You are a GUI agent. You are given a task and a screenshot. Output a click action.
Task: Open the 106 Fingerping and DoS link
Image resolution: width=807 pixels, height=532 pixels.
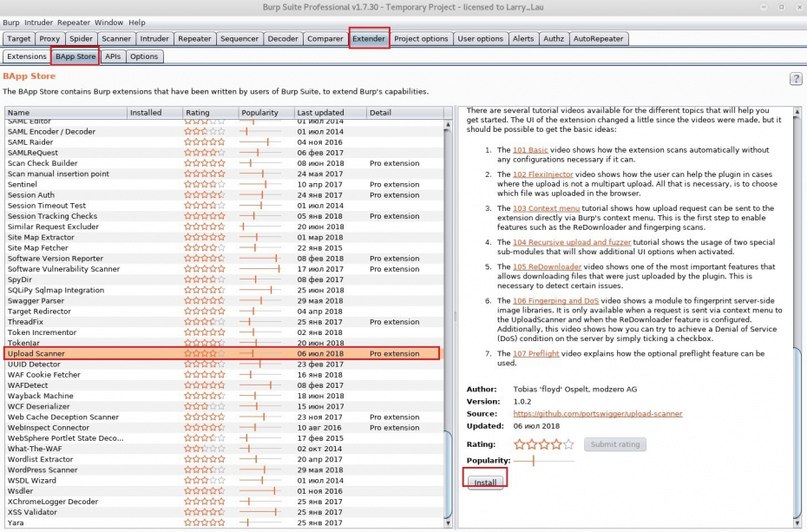click(x=555, y=301)
